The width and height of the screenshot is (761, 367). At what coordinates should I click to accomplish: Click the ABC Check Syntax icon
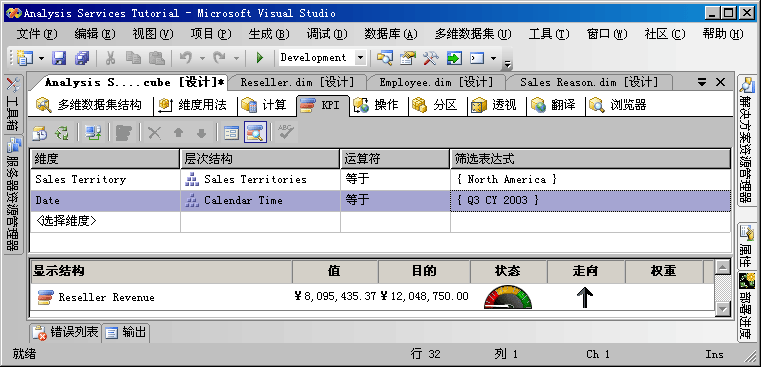[x=286, y=132]
